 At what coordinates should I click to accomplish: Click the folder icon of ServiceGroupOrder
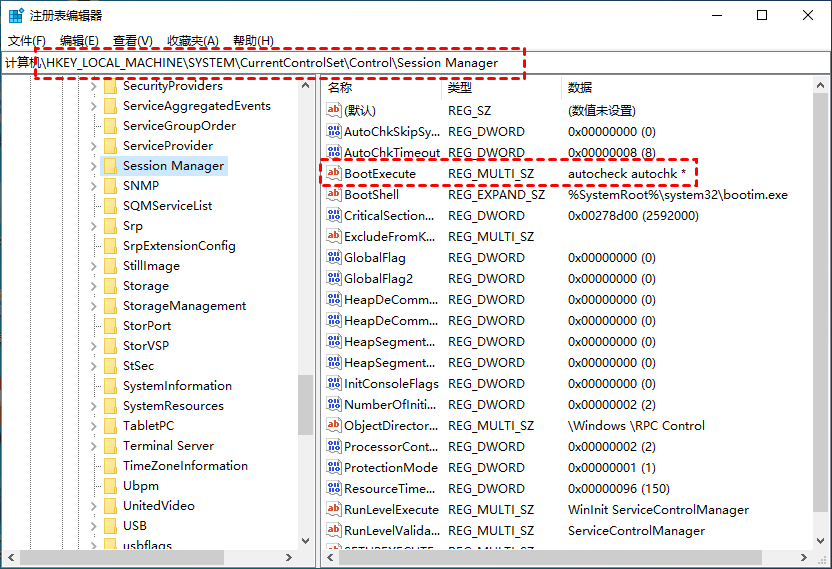tap(110, 126)
